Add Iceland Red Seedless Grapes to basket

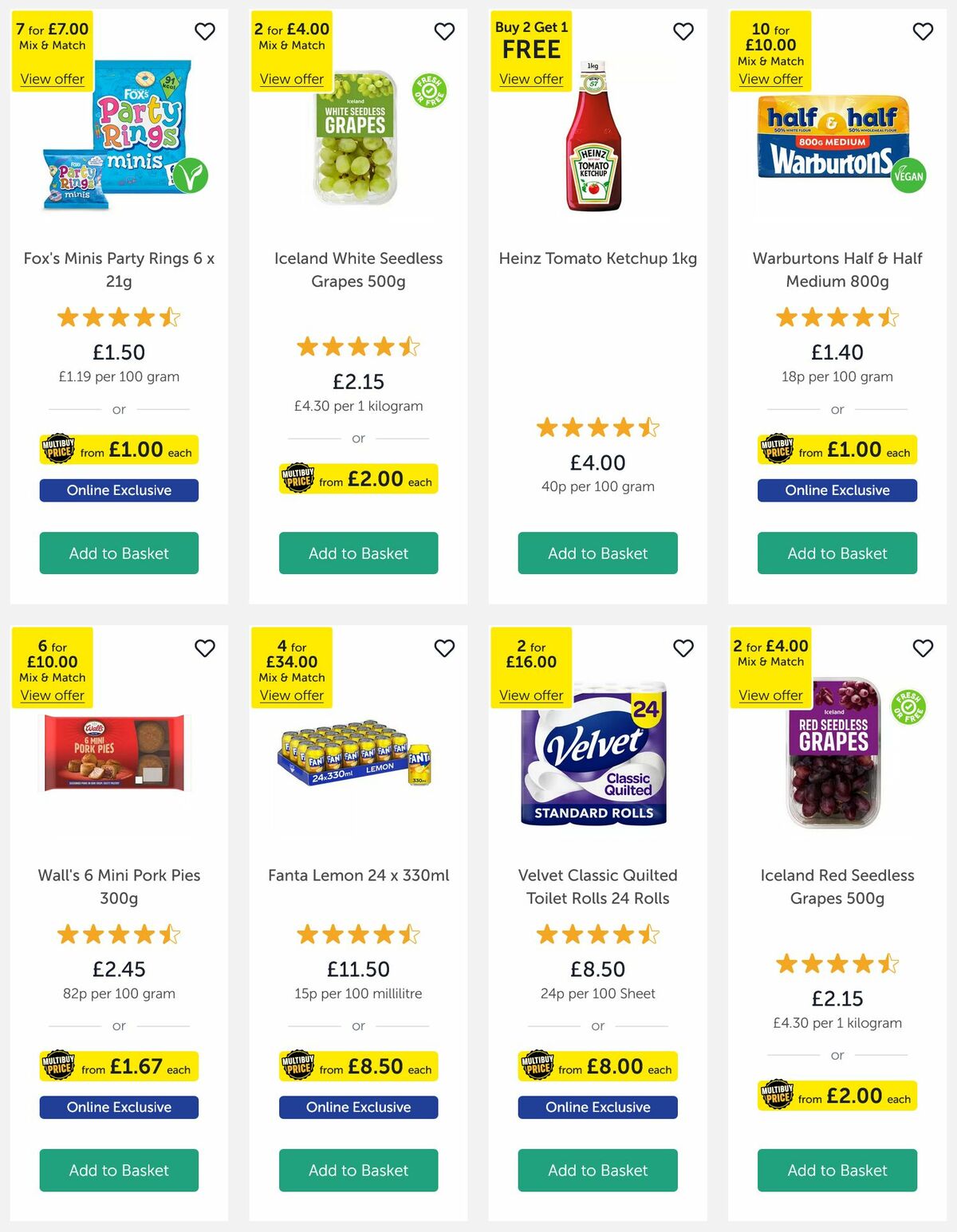click(x=837, y=1170)
